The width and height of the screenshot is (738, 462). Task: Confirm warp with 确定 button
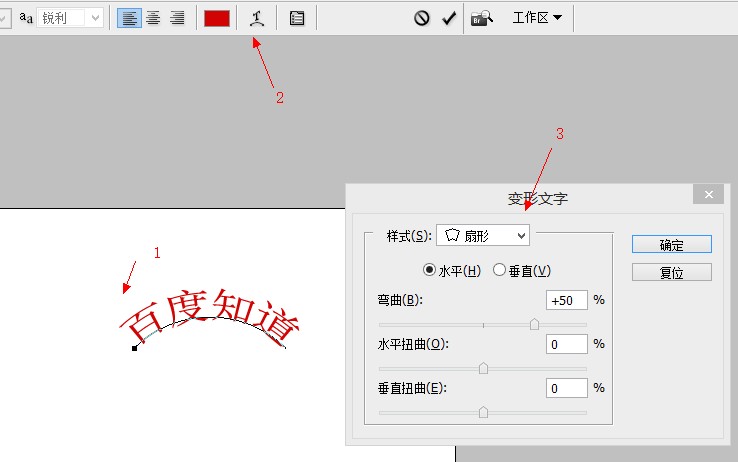tap(672, 245)
